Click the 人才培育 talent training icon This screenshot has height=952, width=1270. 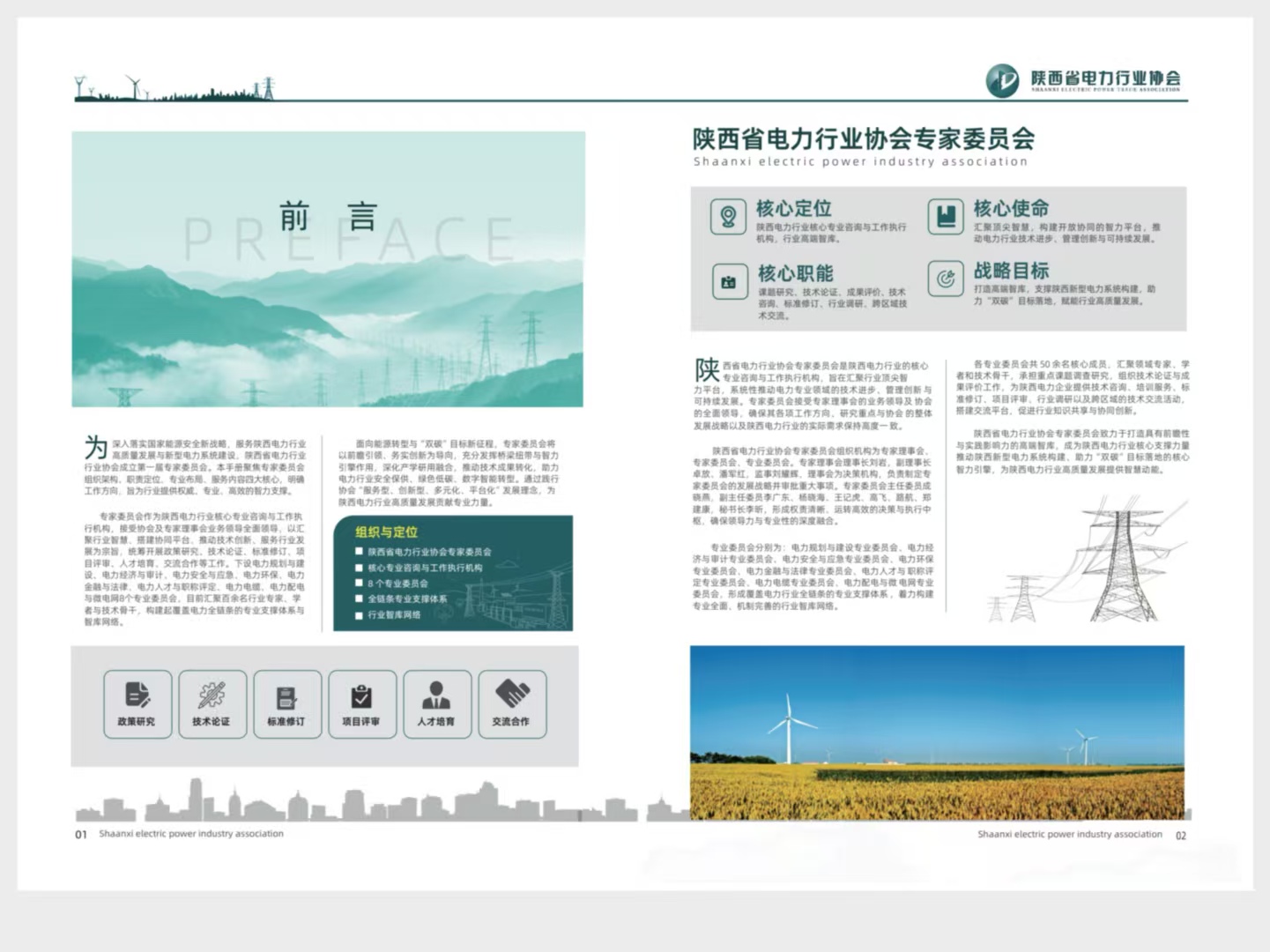[436, 703]
